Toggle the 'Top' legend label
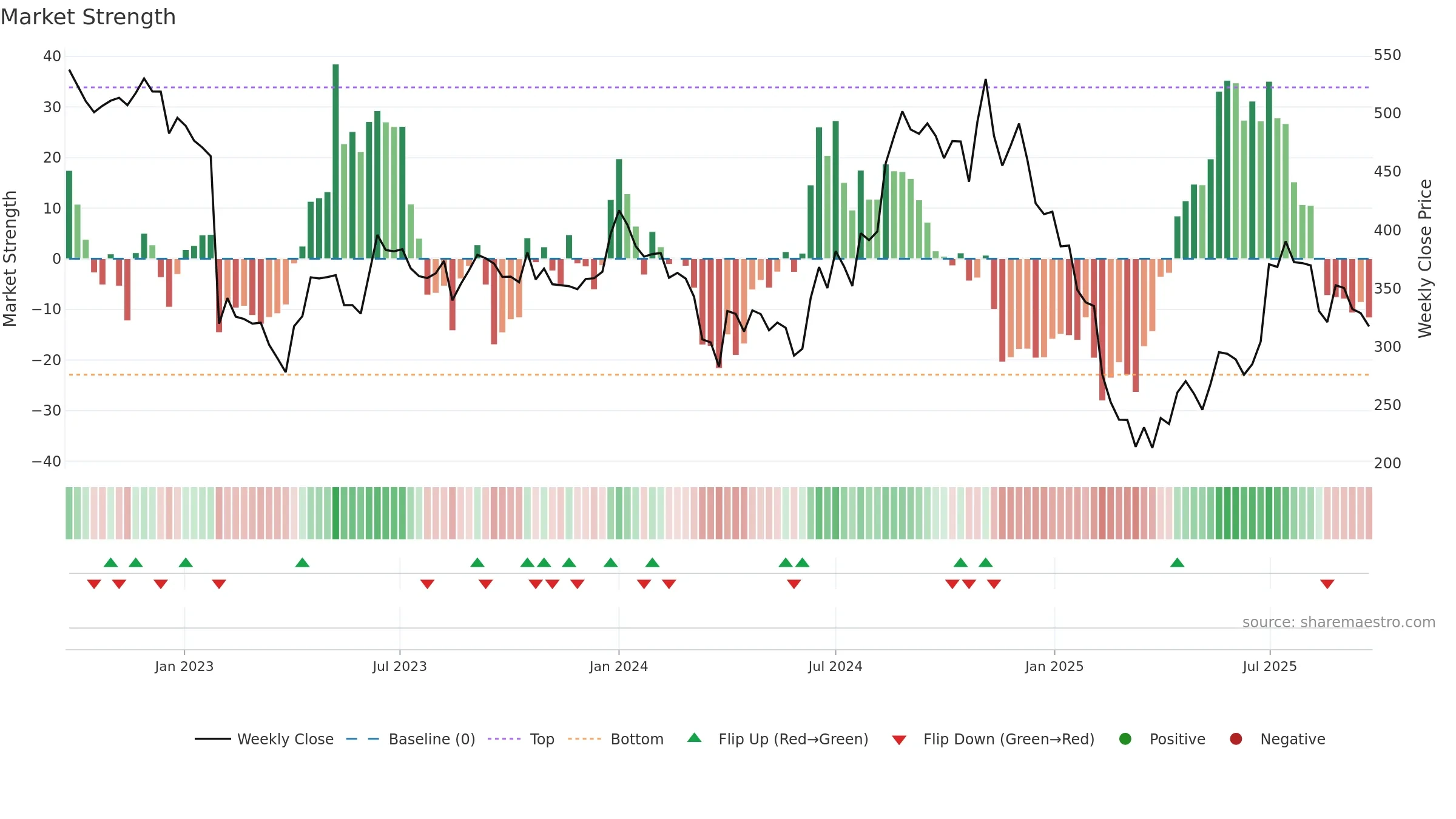This screenshot has height=819, width=1456. pos(542,740)
